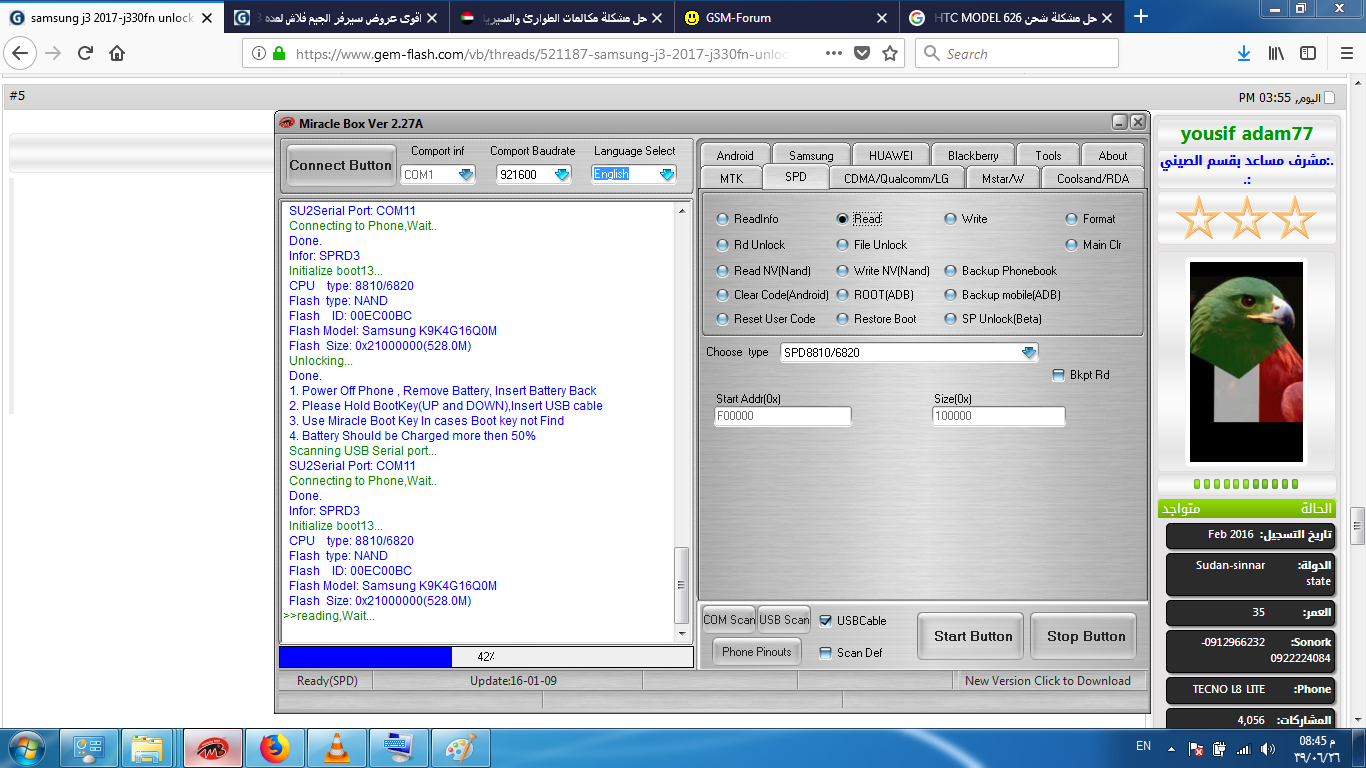Click the yousif adam77 eagle avatar
The width and height of the screenshot is (1366, 768).
[x=1246, y=363]
